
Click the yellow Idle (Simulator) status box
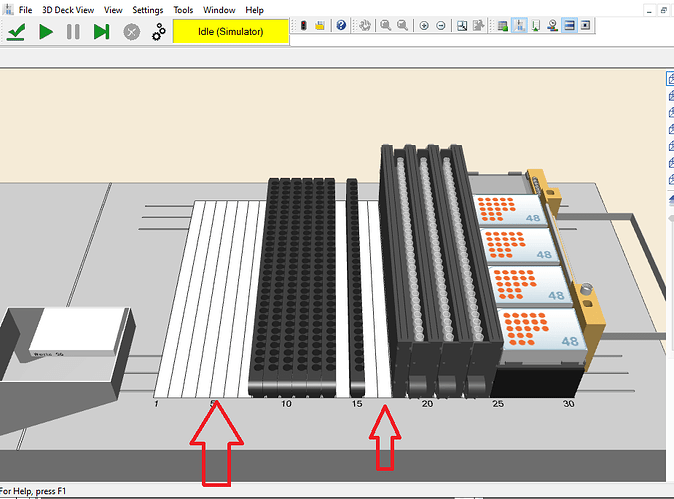pyautogui.click(x=230, y=31)
